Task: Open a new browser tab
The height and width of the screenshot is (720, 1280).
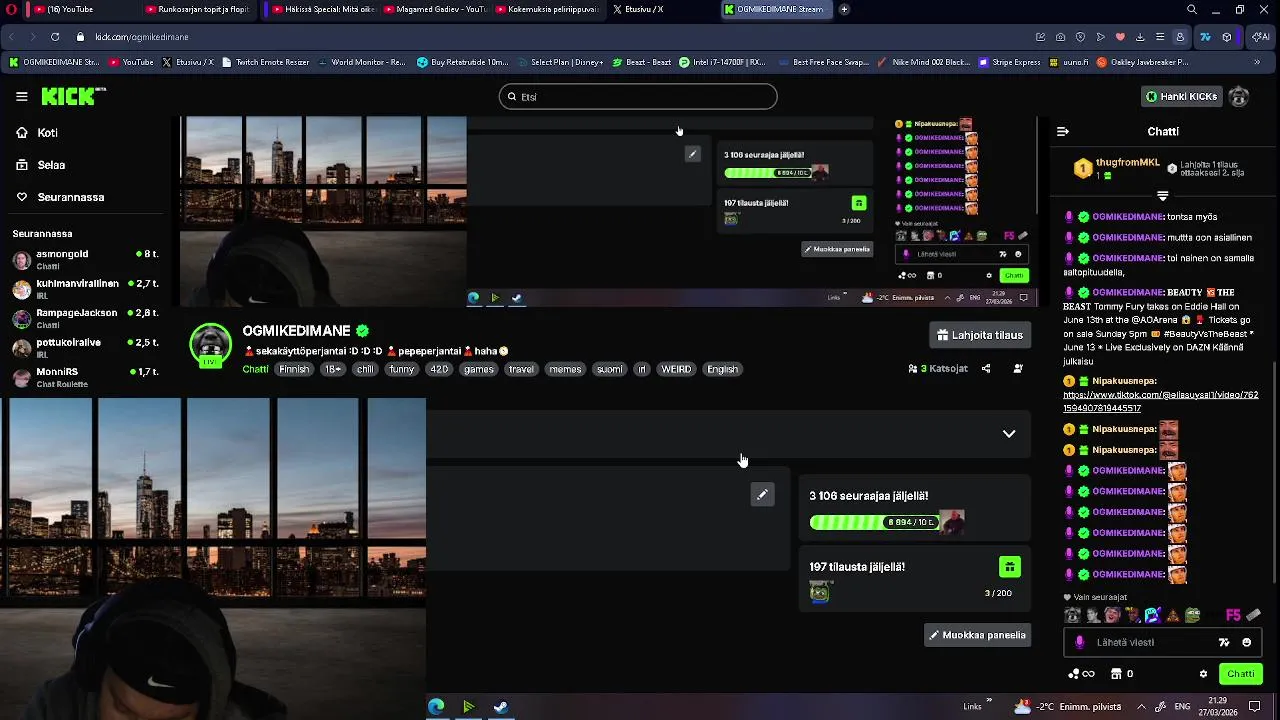Action: point(844,9)
